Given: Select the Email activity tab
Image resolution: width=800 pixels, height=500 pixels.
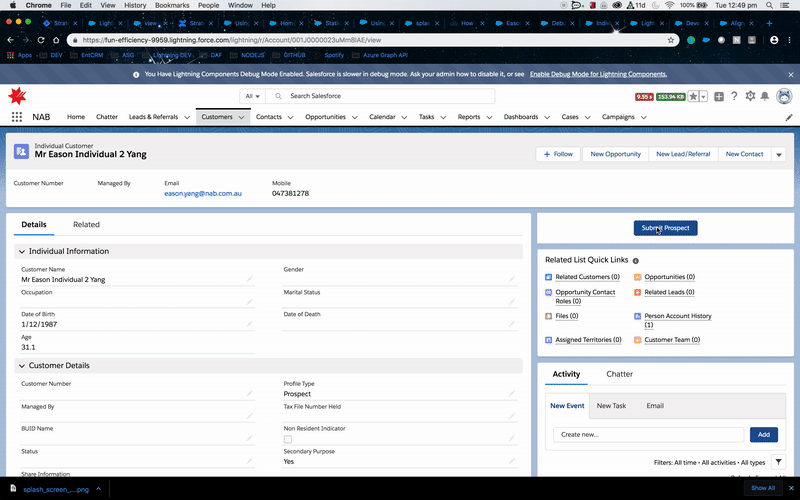Looking at the screenshot, I should [x=655, y=406].
